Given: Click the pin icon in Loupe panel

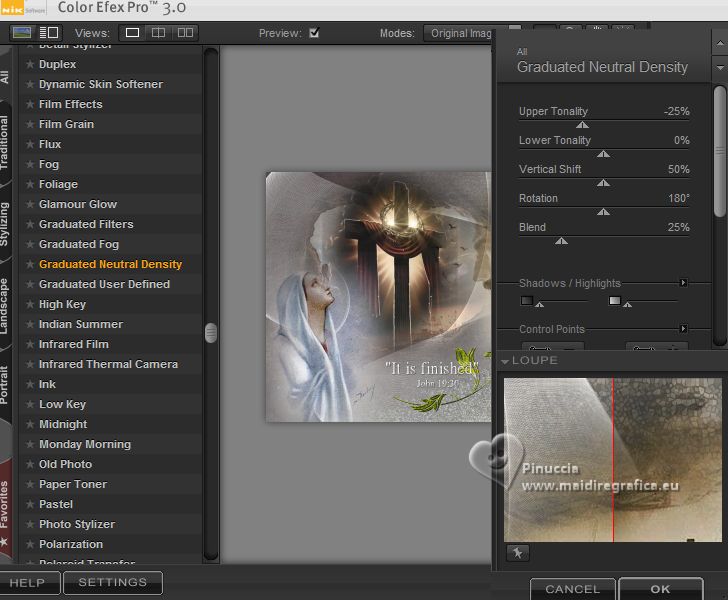Looking at the screenshot, I should point(517,553).
